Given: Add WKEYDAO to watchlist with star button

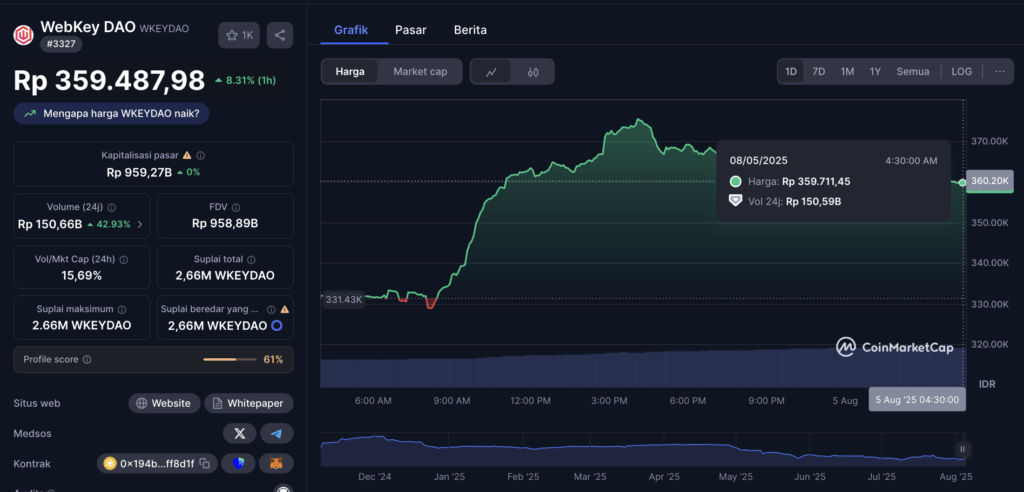Looking at the screenshot, I should (239, 35).
